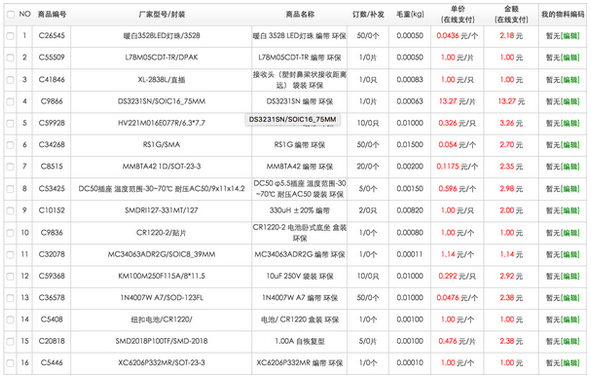Click the KM100M250F115A/8*11.5 model cell

pyautogui.click(x=162, y=276)
